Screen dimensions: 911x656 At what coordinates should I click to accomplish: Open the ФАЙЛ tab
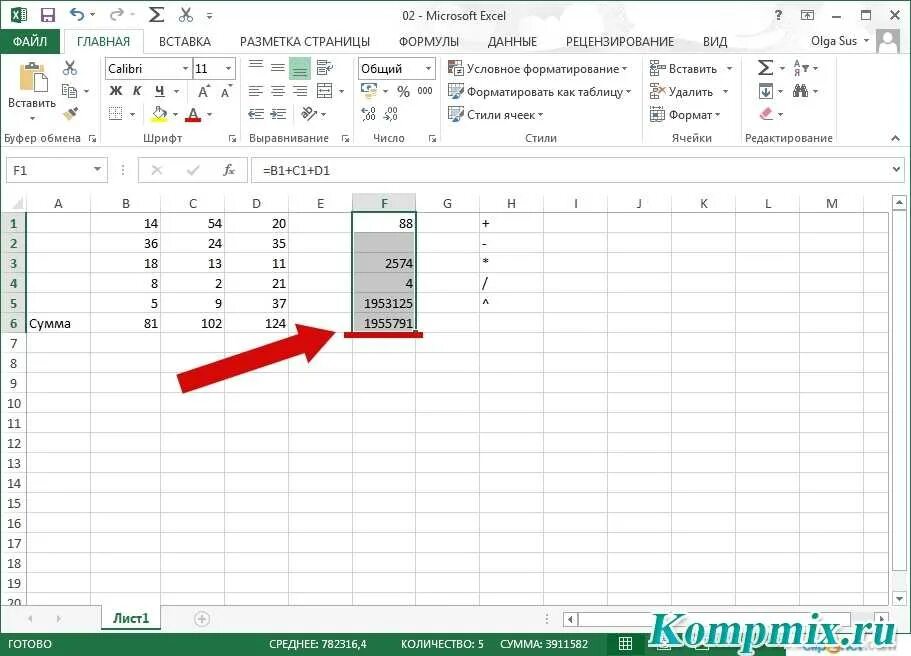click(x=30, y=41)
